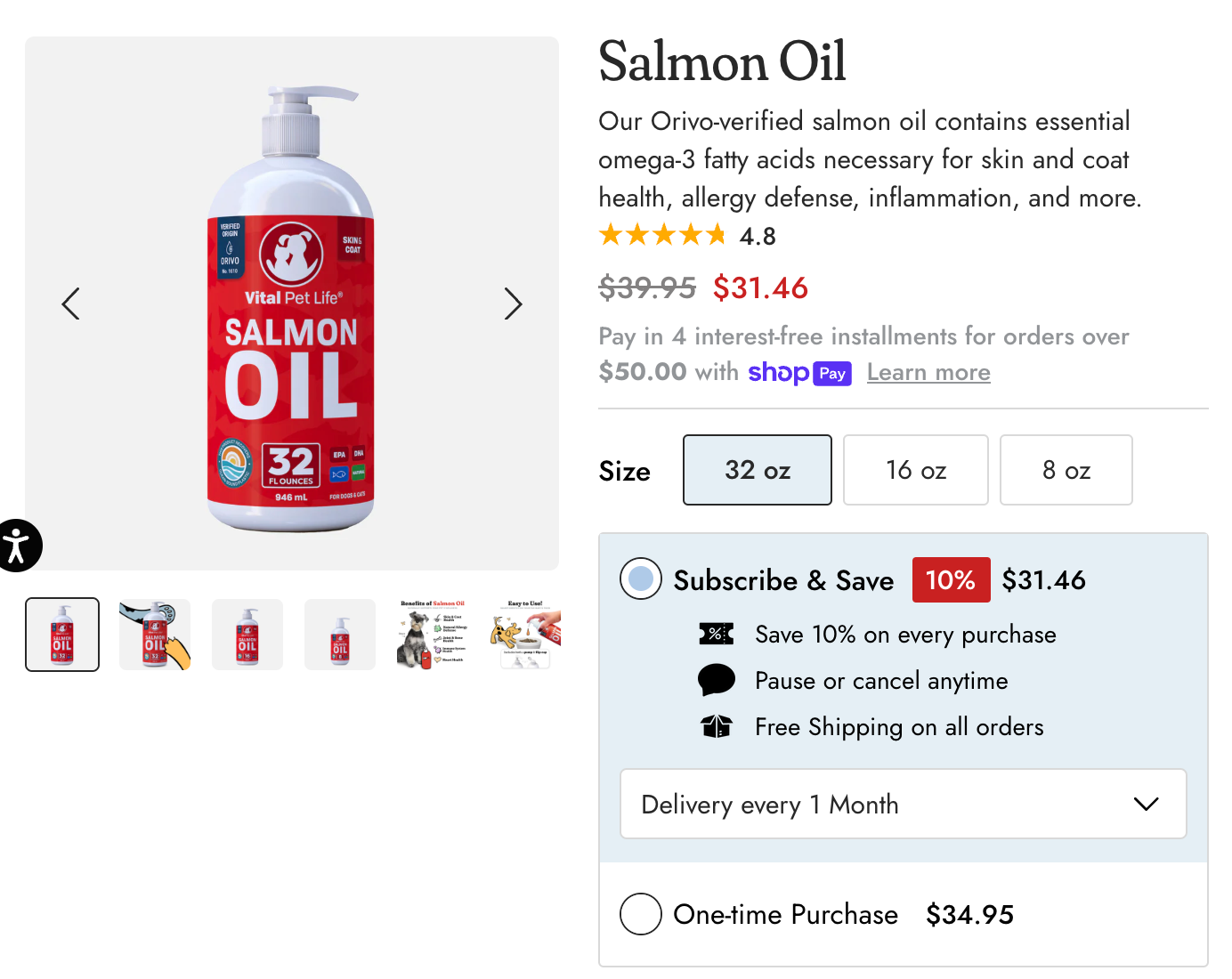Go to previous product image arrow

click(71, 303)
